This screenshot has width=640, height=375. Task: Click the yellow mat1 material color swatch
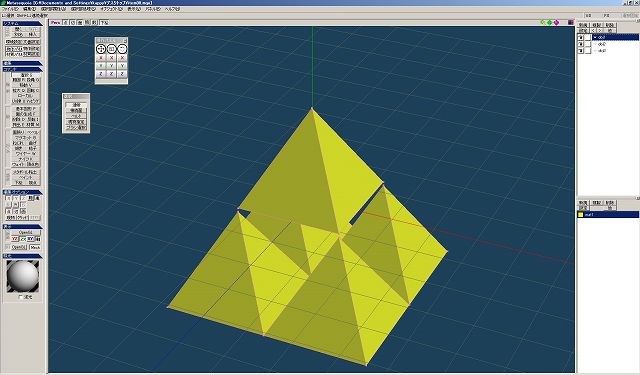(x=581, y=214)
